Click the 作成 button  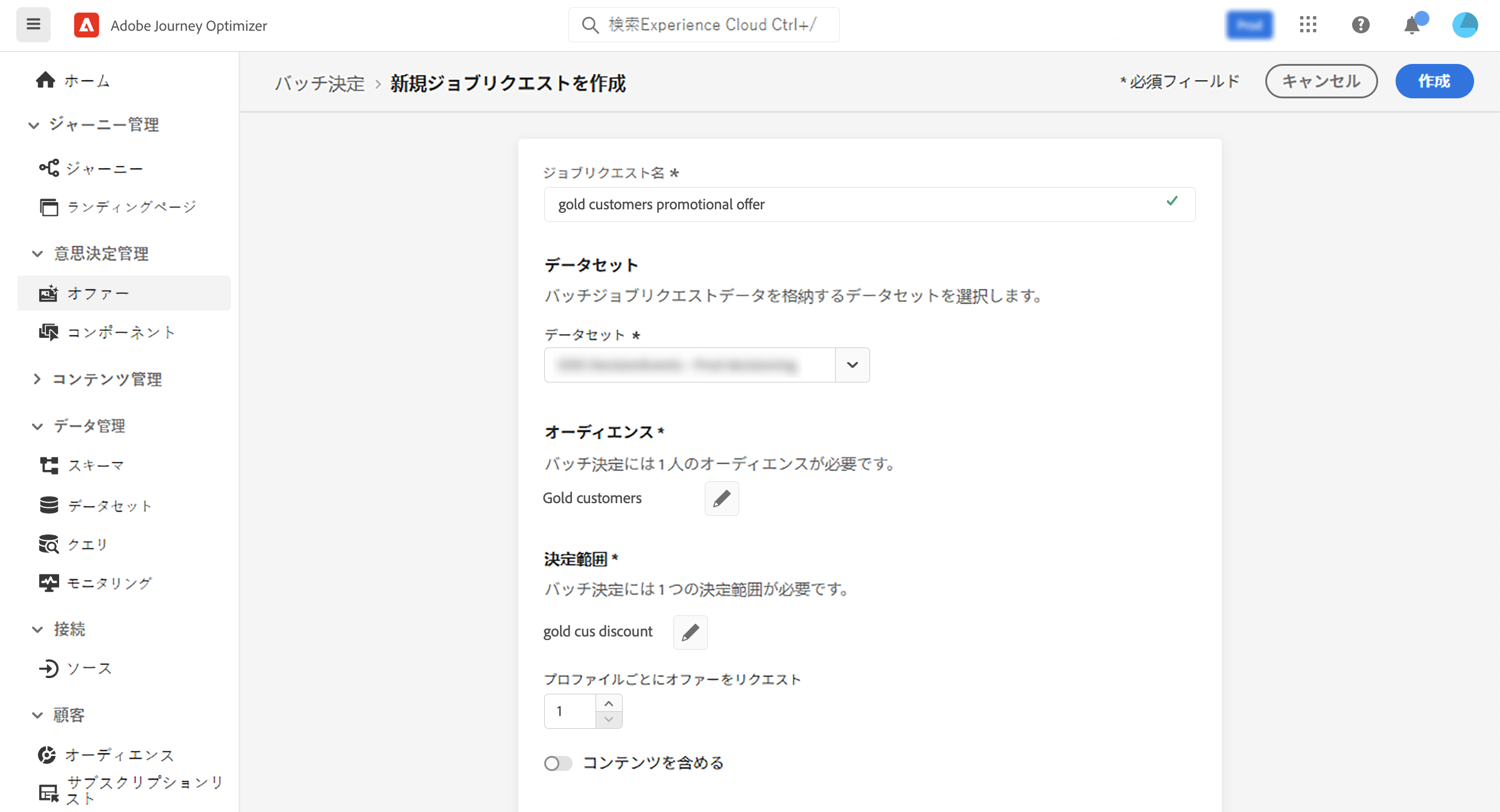point(1434,81)
